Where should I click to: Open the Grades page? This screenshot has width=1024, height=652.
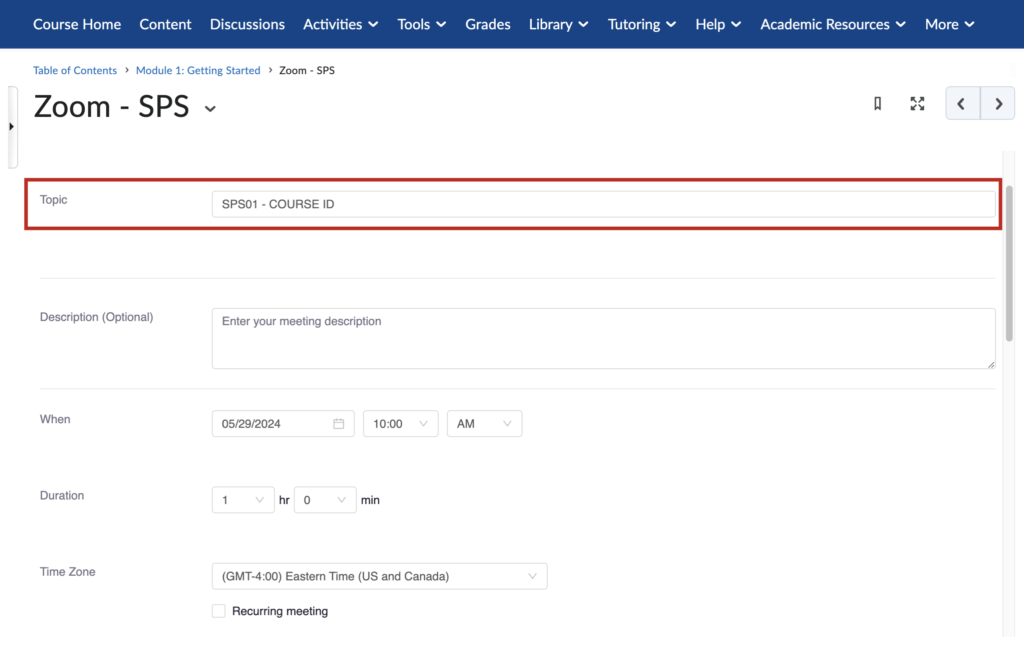point(487,24)
